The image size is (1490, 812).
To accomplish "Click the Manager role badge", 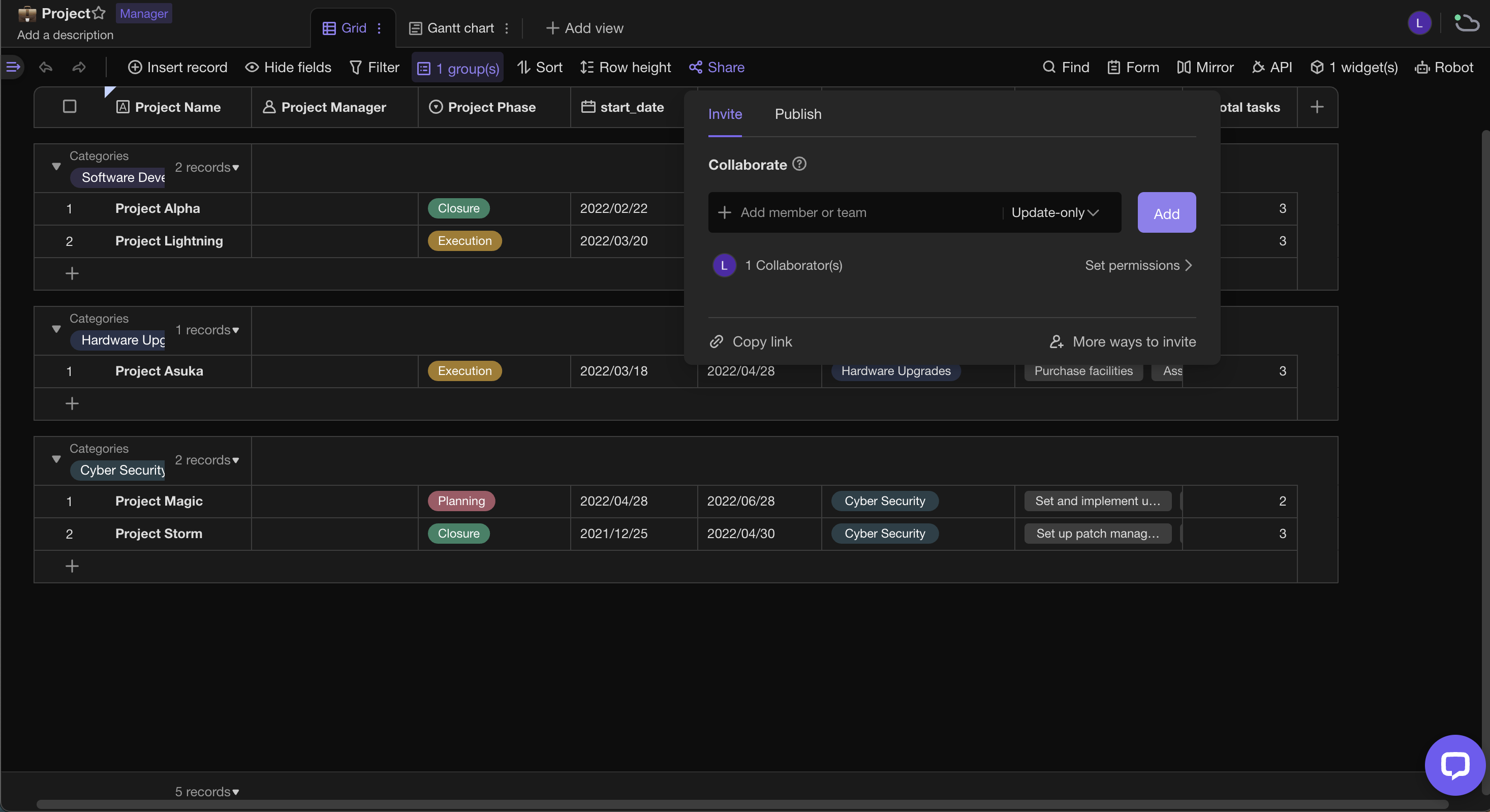I will [143, 13].
